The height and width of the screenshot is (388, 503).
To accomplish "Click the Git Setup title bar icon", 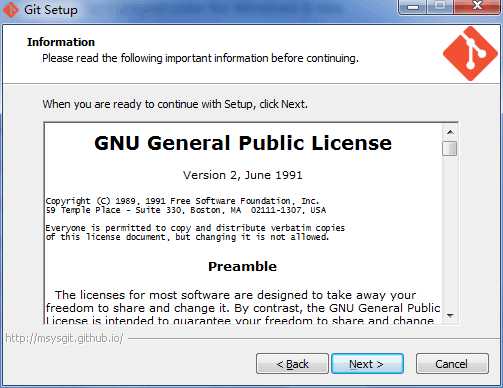I will [10, 10].
